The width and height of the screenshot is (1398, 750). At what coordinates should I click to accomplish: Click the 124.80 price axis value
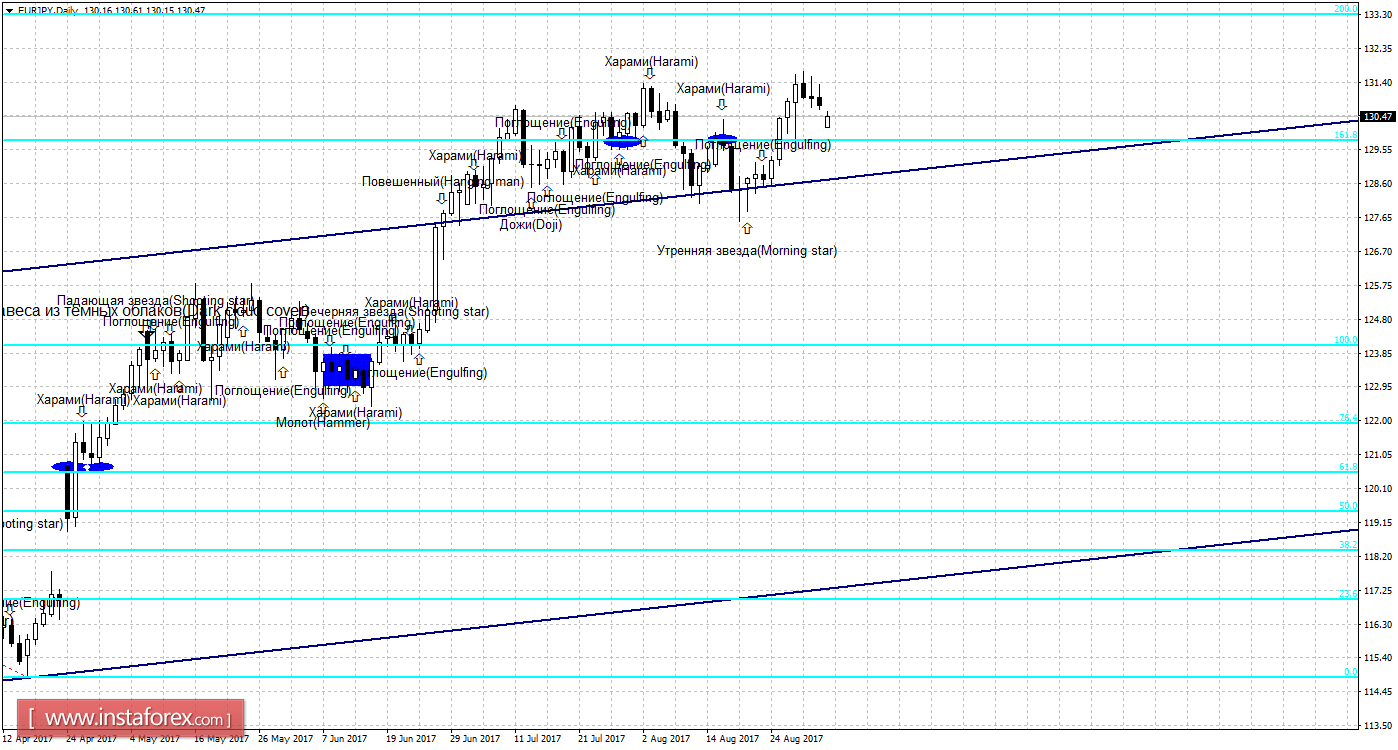coord(1378,320)
